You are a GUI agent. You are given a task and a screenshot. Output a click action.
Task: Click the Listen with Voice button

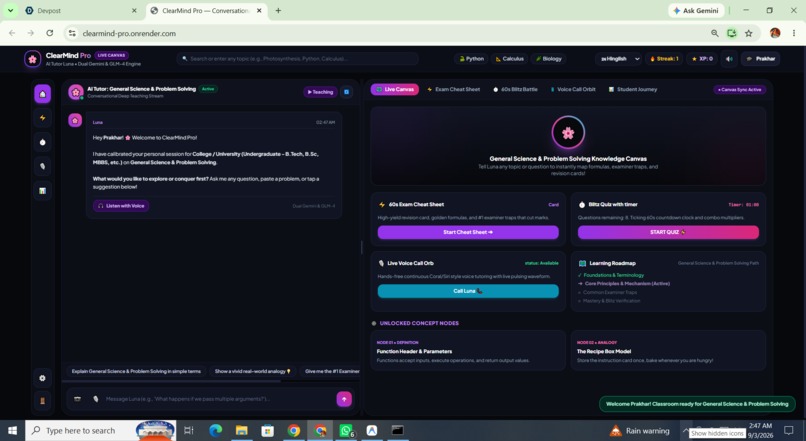[x=121, y=206]
